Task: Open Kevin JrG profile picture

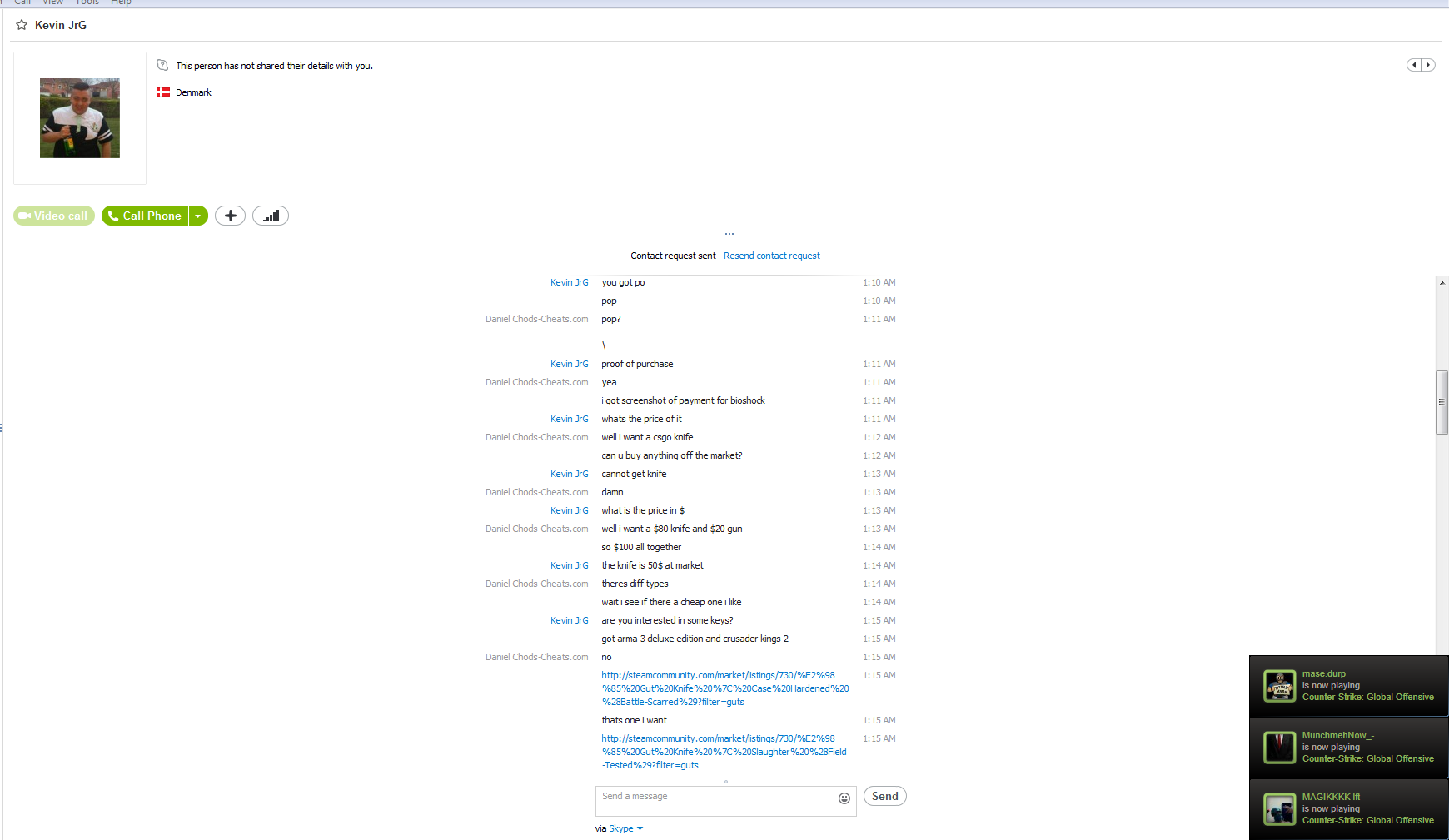Action: [80, 118]
